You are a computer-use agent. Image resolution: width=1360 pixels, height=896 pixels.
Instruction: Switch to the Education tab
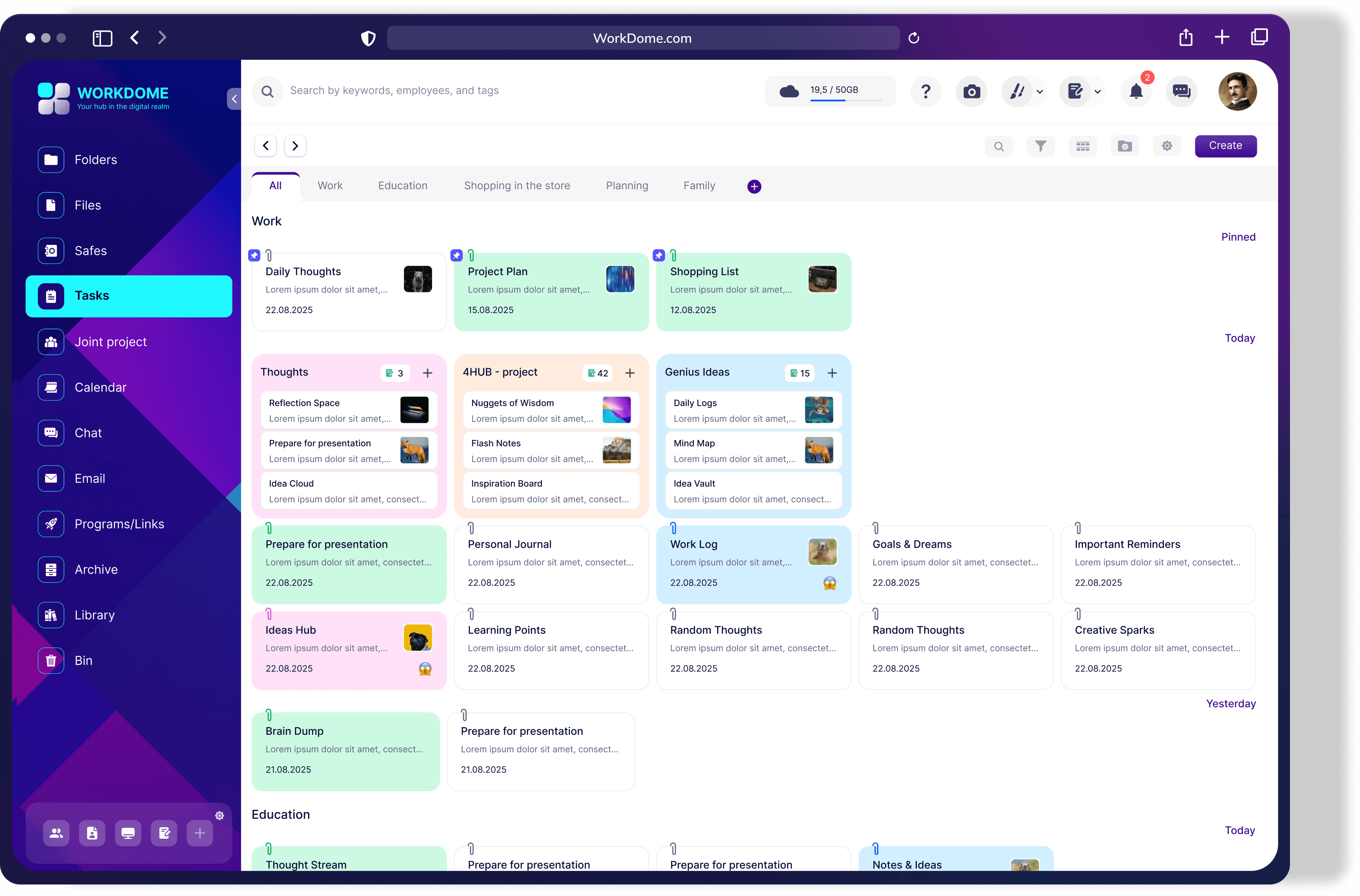tap(402, 186)
